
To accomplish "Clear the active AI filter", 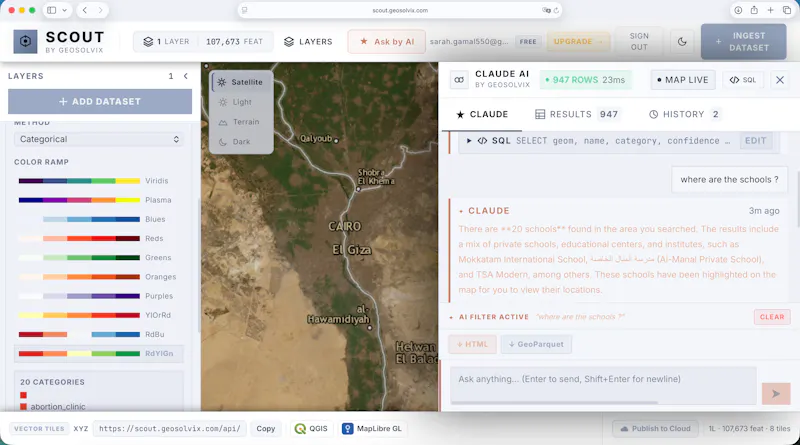I will tap(772, 317).
